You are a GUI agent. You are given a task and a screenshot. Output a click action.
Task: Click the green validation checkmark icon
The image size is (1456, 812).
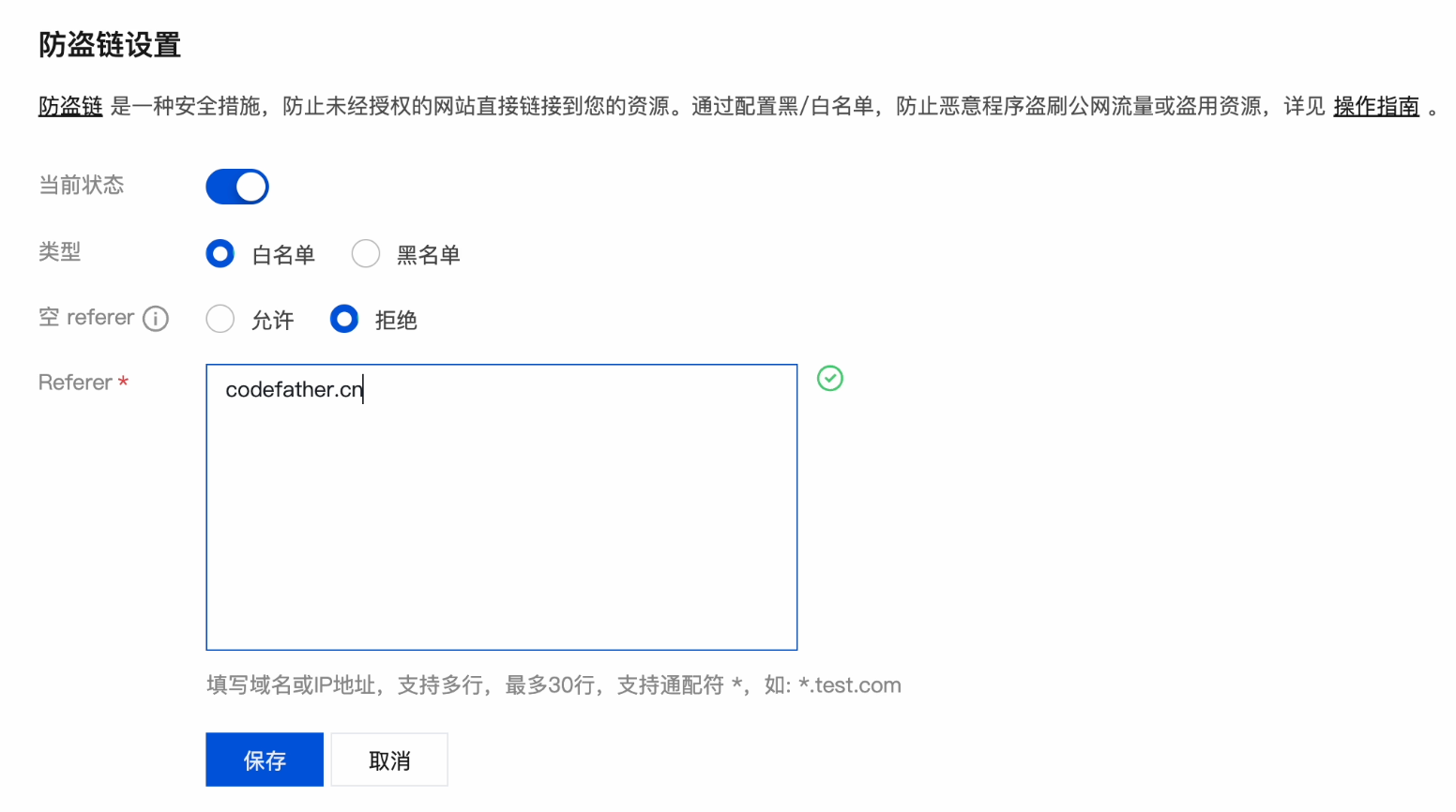coord(830,378)
